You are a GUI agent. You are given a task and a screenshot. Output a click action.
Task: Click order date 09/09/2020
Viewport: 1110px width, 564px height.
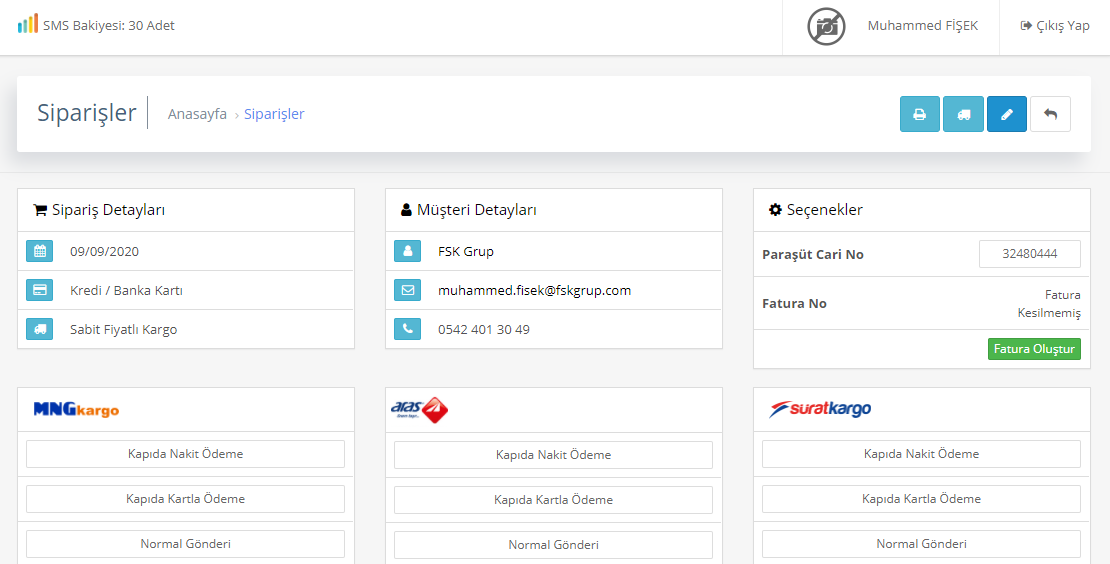(x=104, y=251)
